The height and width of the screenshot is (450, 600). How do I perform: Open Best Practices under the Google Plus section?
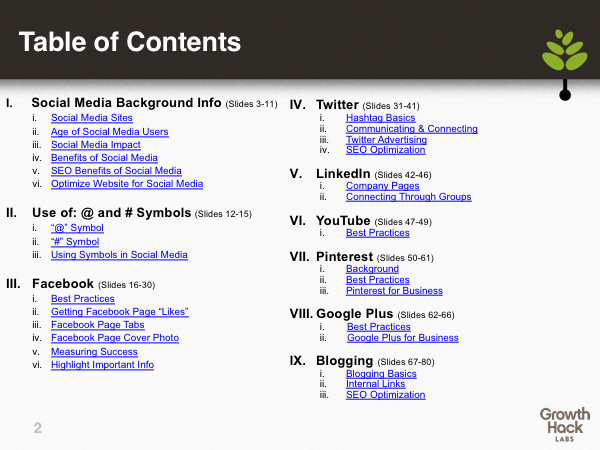pyautogui.click(x=379, y=327)
